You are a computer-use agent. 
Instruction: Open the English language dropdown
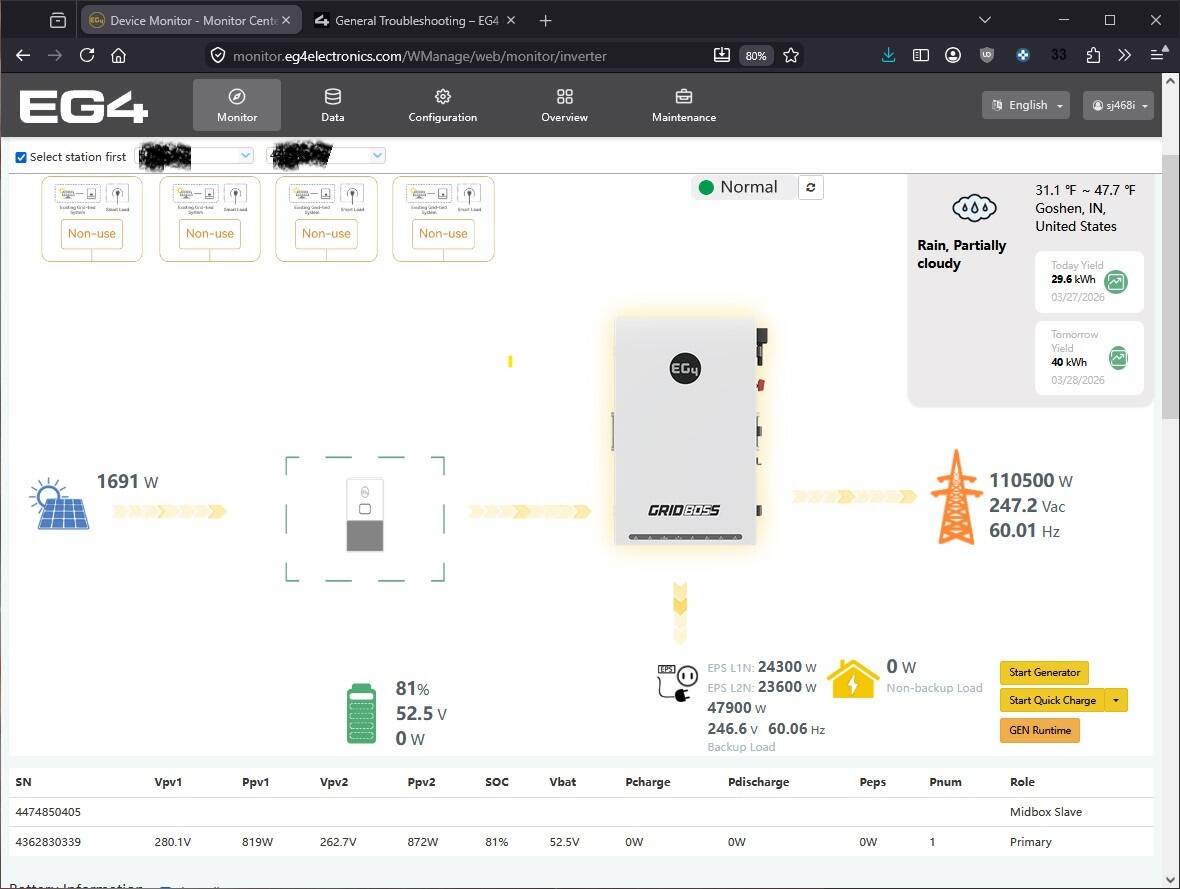click(1025, 105)
